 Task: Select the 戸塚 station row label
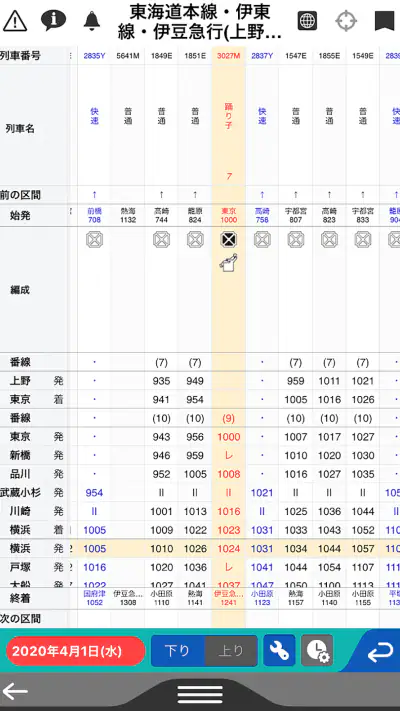(20, 567)
